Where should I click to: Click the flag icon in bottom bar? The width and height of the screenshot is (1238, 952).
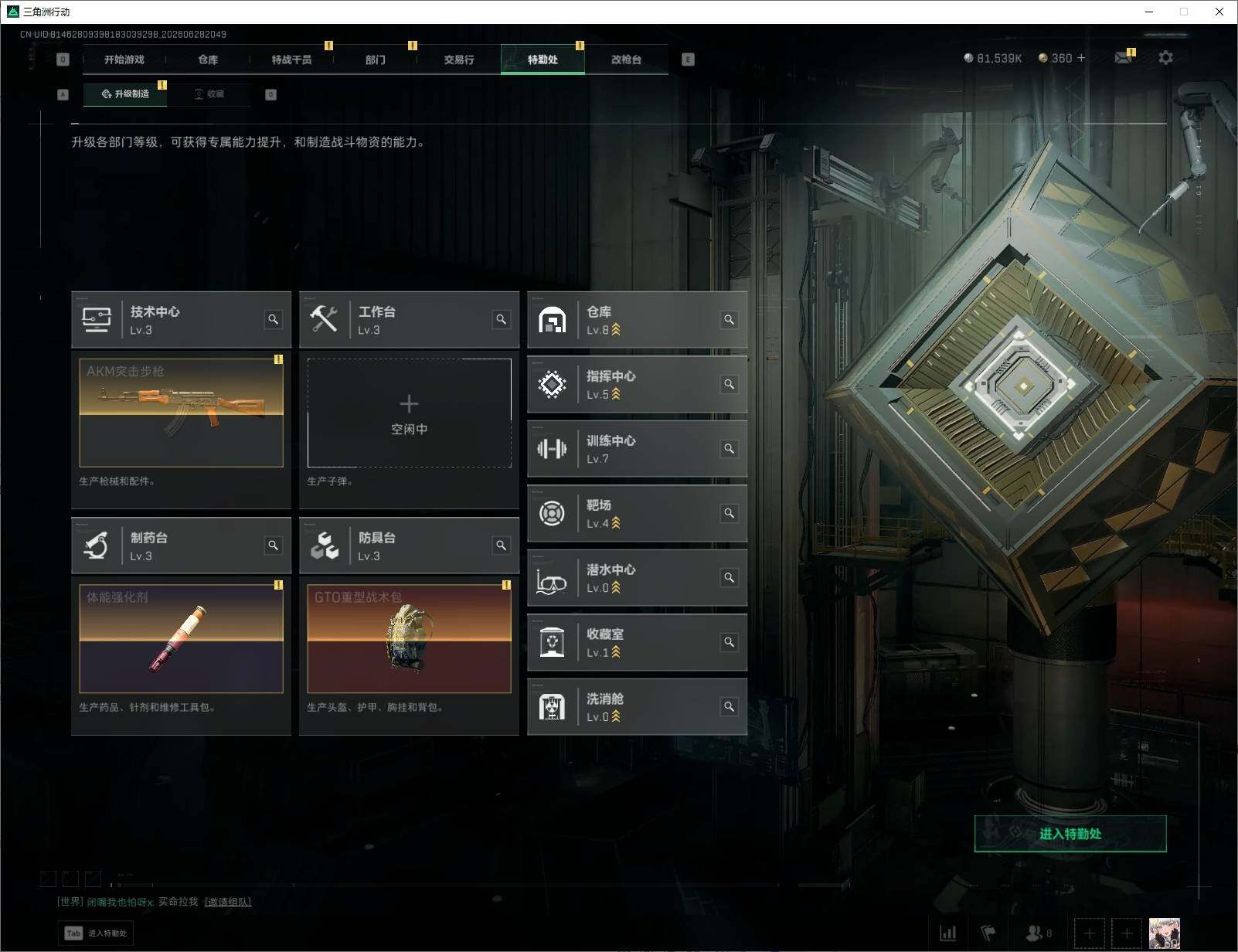coord(988,933)
